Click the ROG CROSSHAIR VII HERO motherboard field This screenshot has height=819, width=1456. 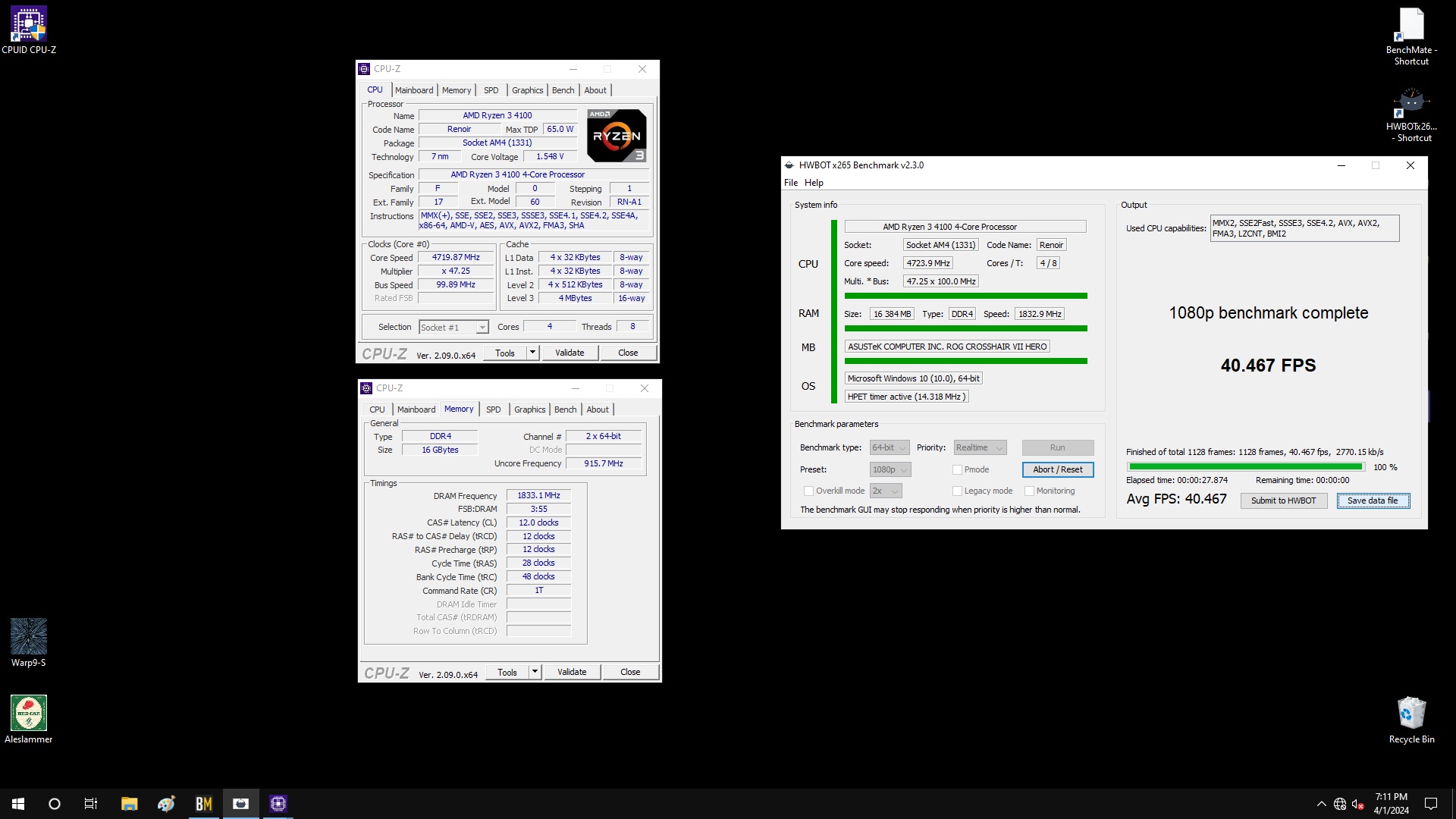[947, 347]
